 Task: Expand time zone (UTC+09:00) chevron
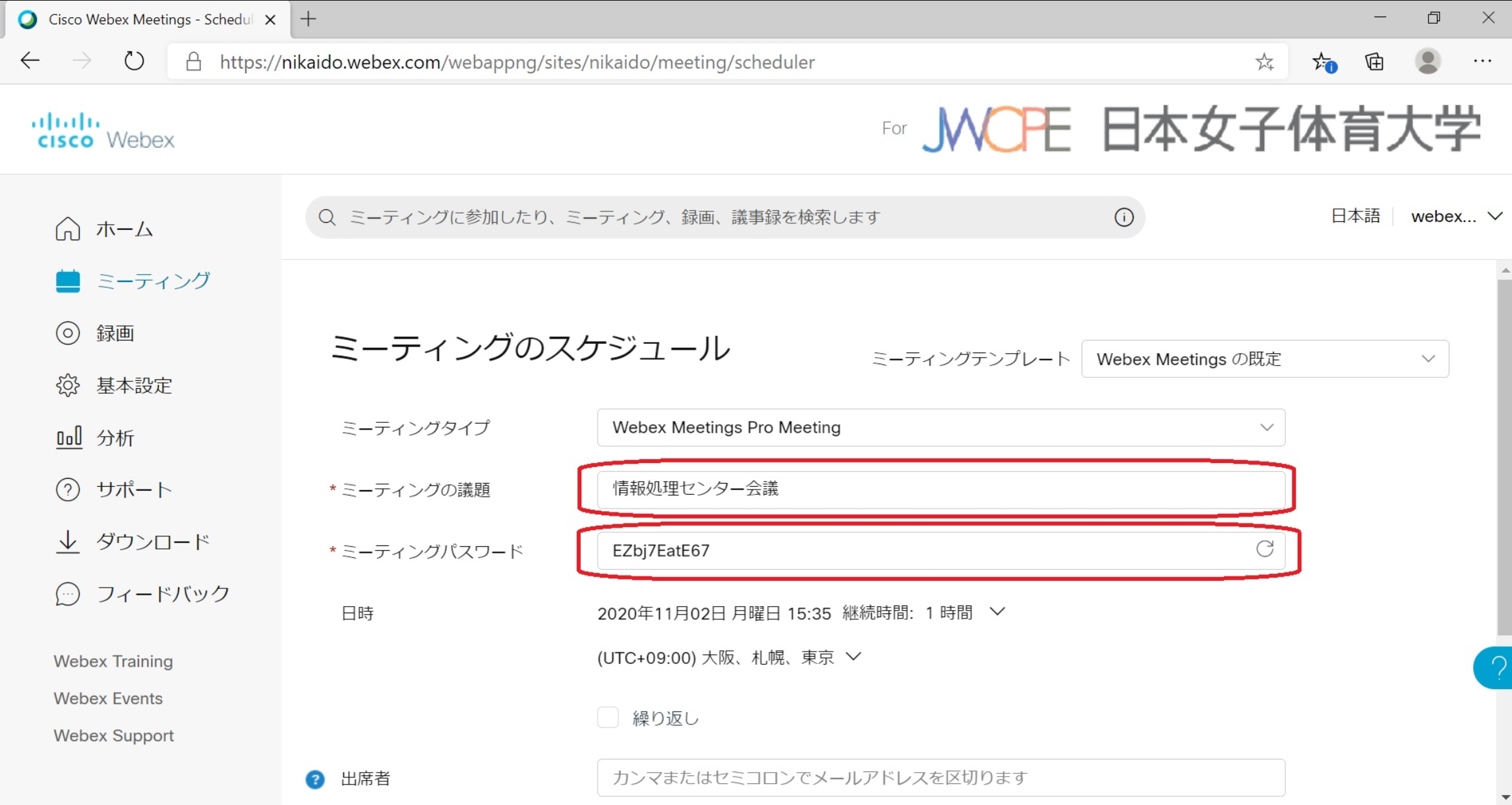pyautogui.click(x=853, y=657)
